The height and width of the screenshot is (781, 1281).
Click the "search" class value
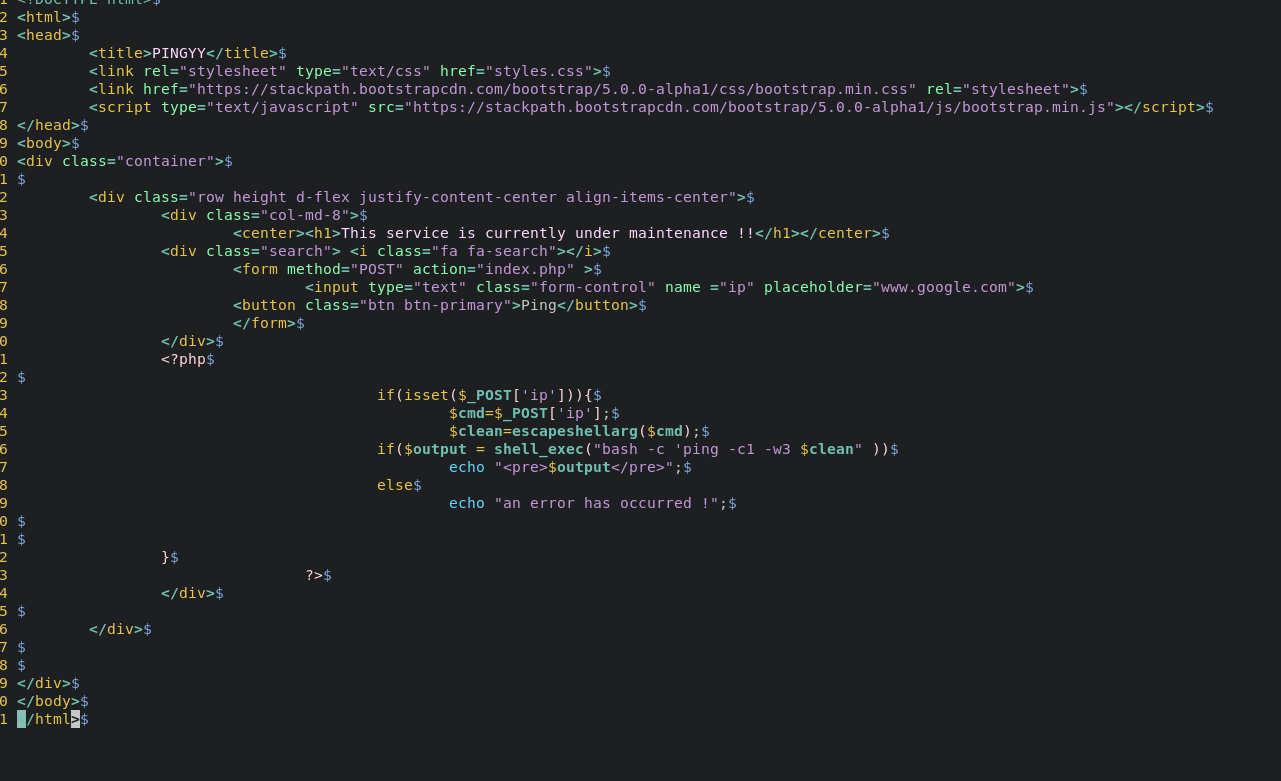tap(296, 251)
